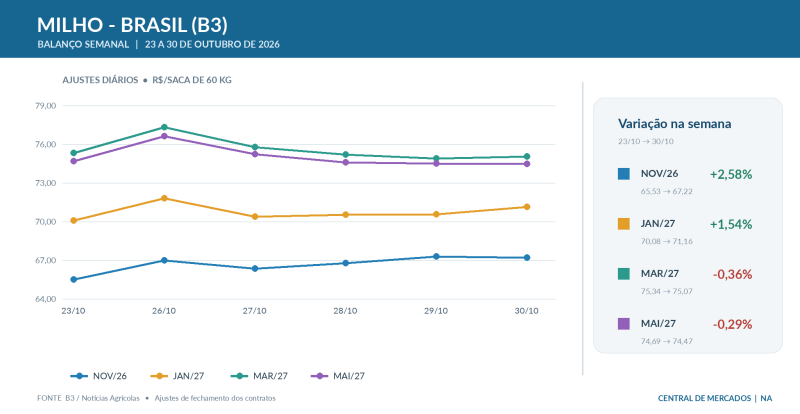Click the -0,29% weekly variation value
Viewport: 800px width, 414px height.
[x=733, y=325]
